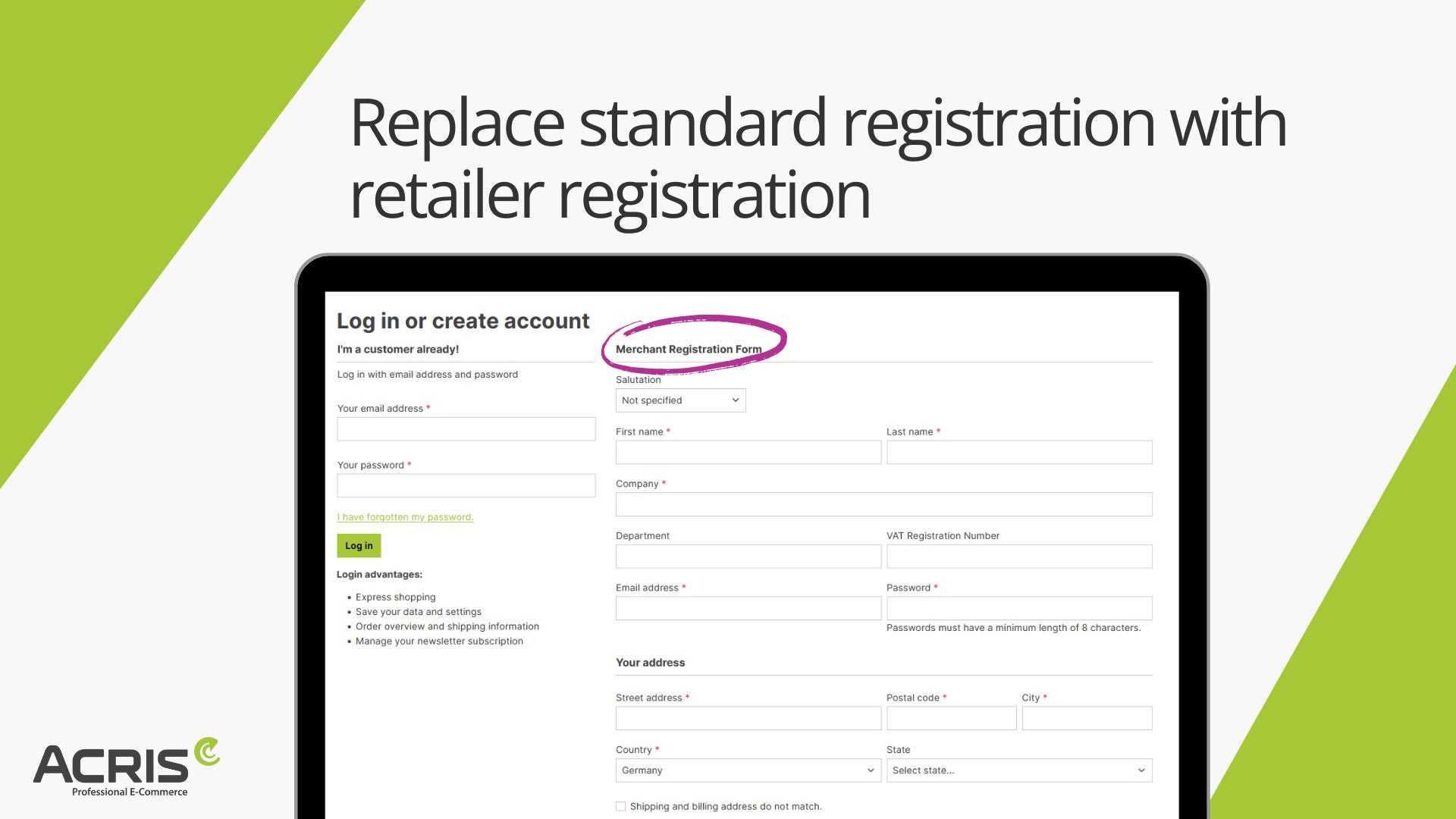Screen dimensions: 1456x819
Task: Click the registration Email address field
Action: click(748, 608)
